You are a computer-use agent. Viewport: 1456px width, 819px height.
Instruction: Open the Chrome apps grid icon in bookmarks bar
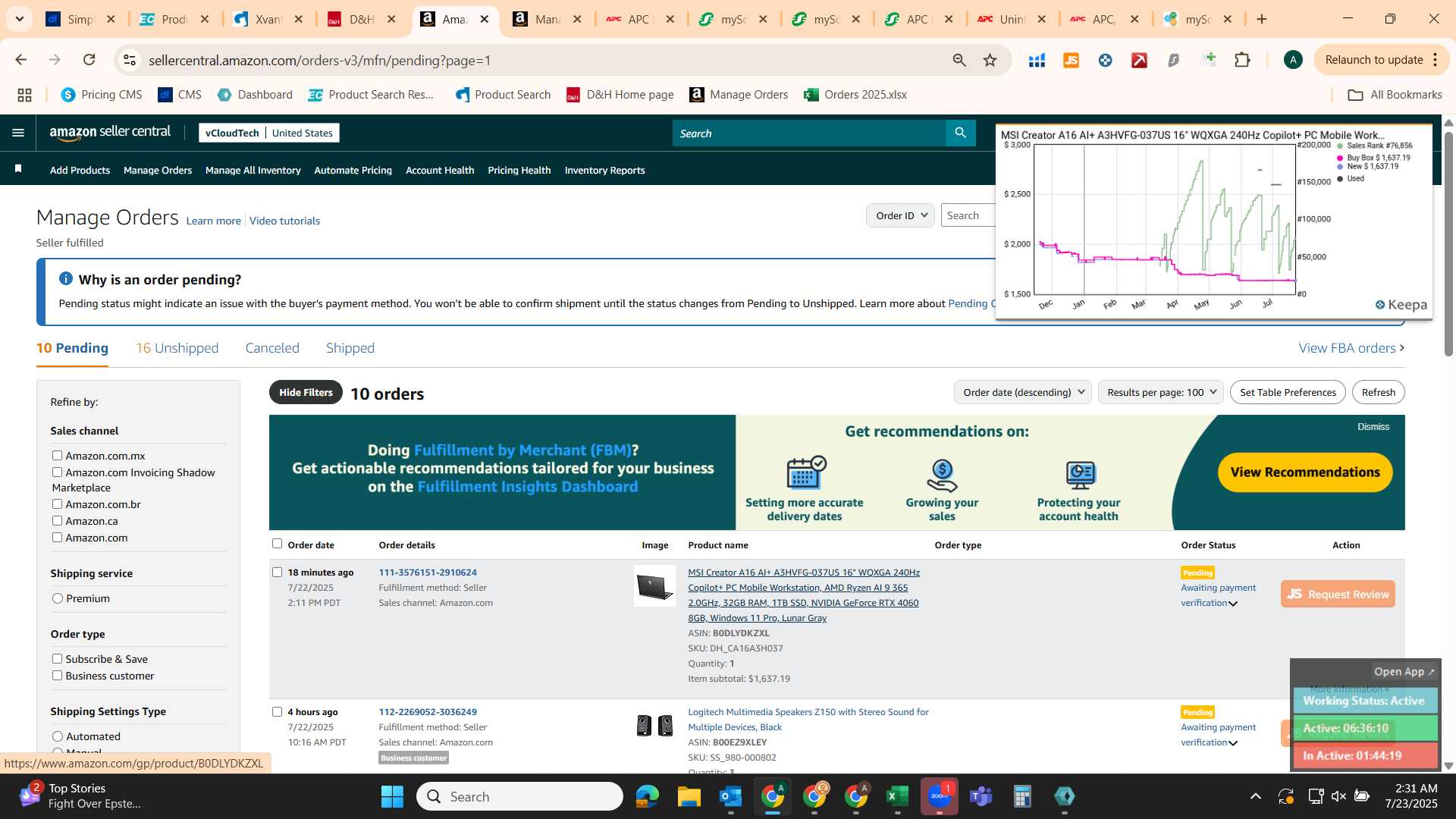[x=24, y=95]
